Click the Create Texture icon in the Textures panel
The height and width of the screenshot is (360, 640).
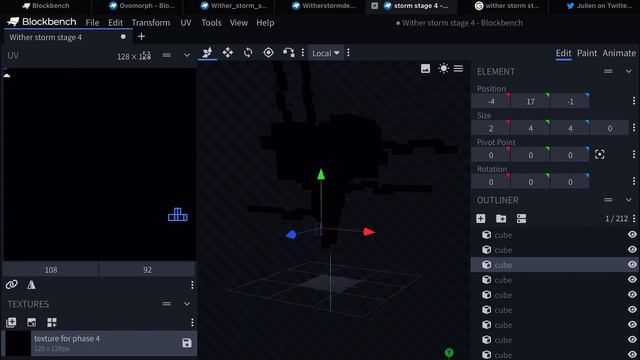coord(31,322)
